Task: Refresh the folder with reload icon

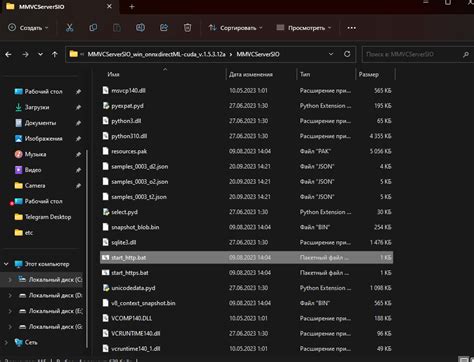Action: [347, 54]
